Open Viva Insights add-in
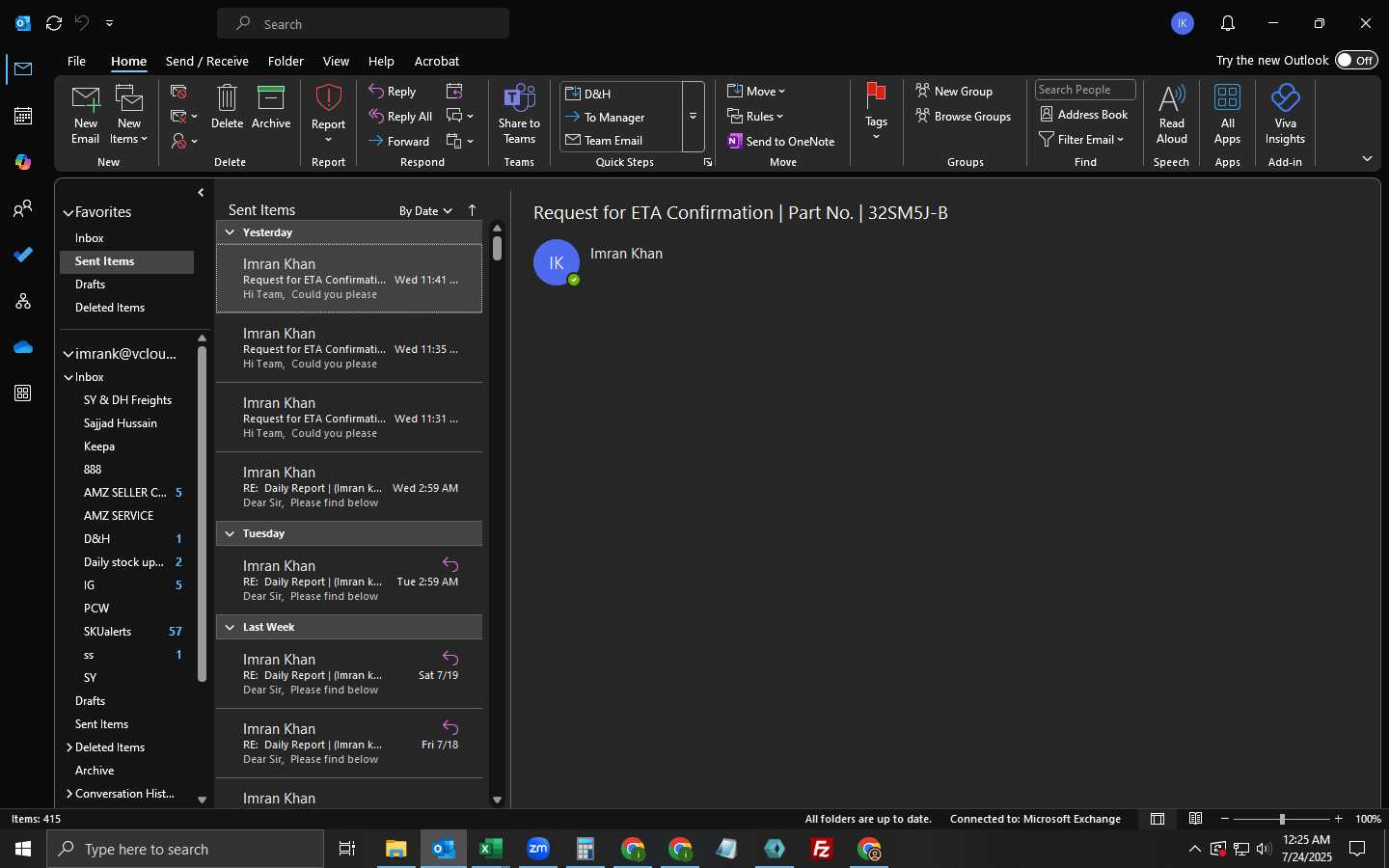Screen dimensions: 1389x868 coord(1285,114)
